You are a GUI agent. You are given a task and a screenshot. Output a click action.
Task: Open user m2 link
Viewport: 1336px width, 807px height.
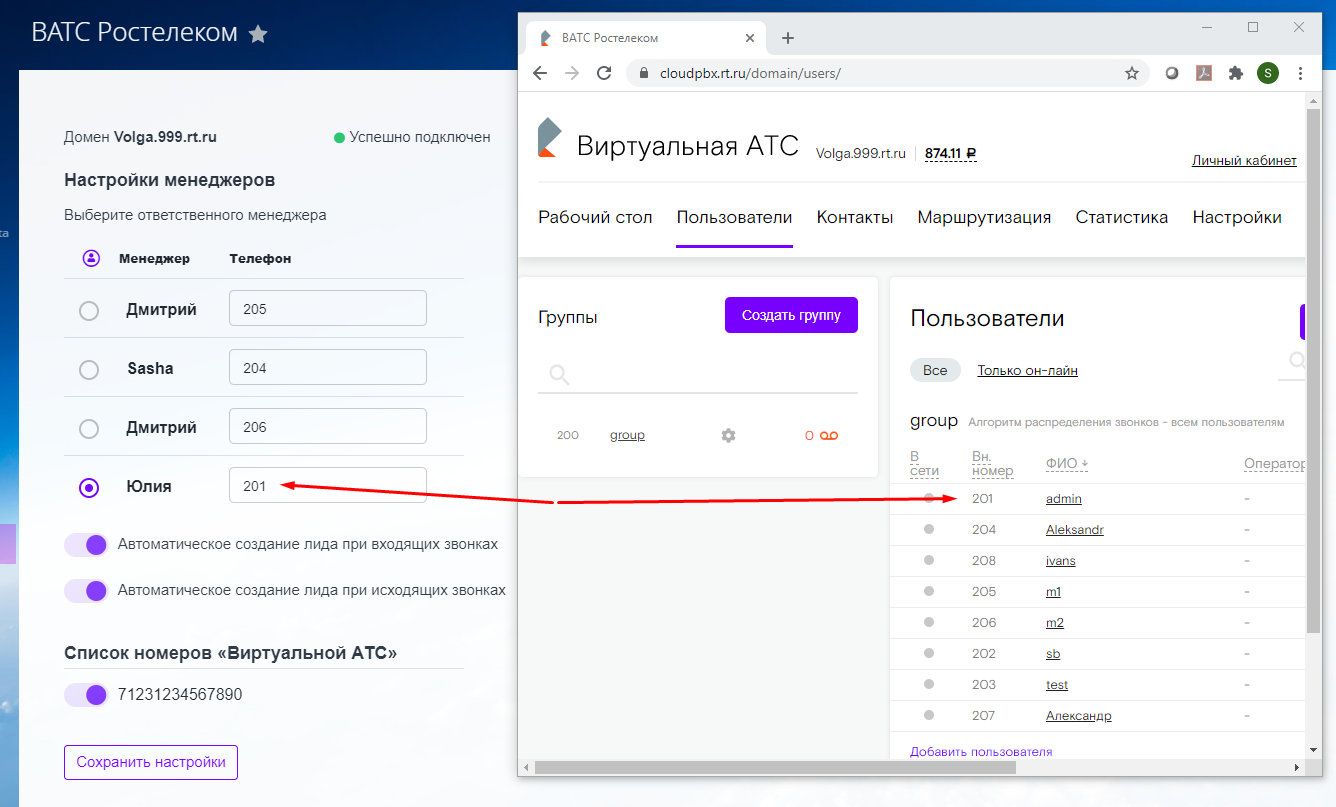[x=1055, y=622]
